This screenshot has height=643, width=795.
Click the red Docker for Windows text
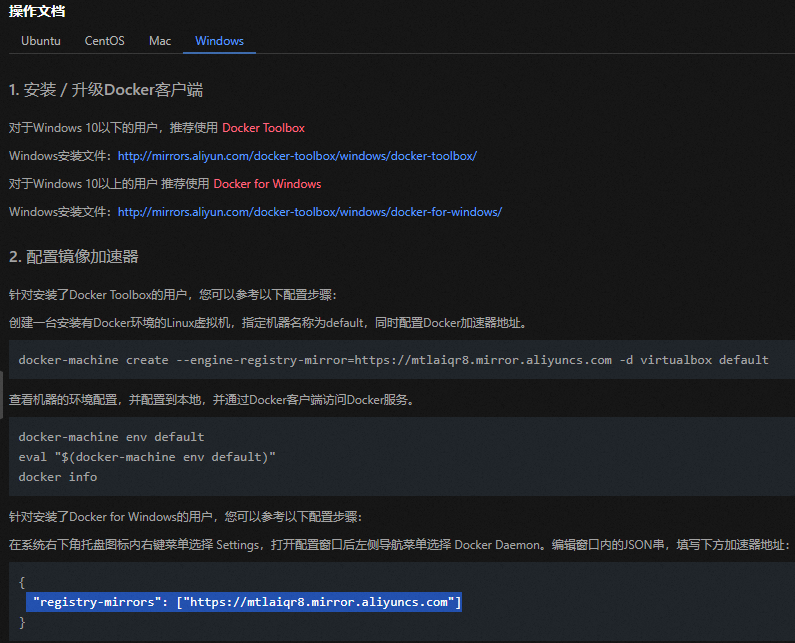click(267, 184)
